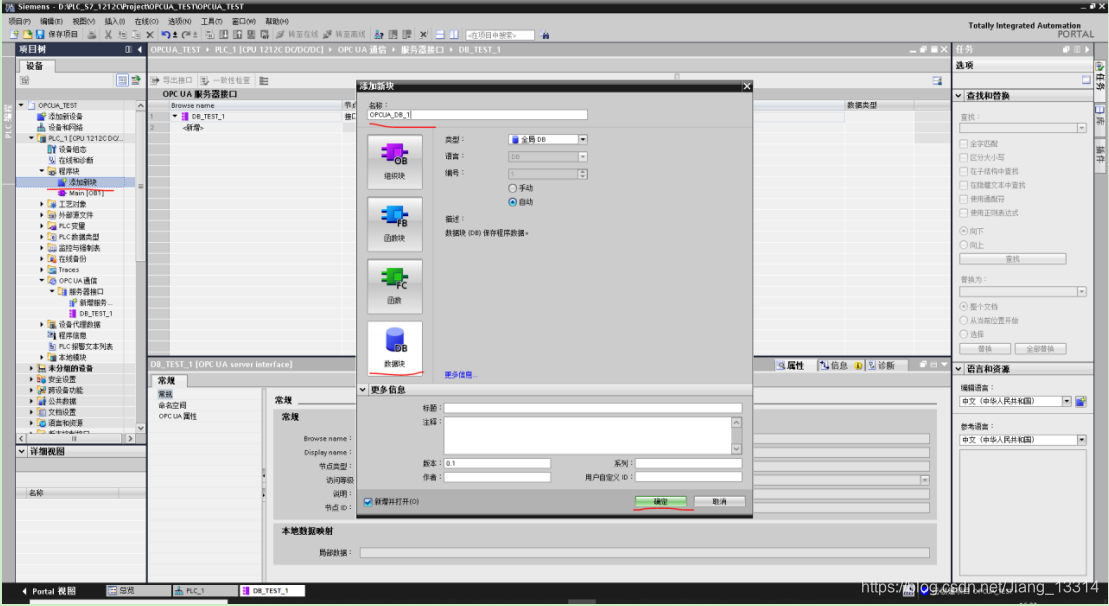This screenshot has width=1109, height=606.
Task: Click the 全部替换 replace all button
Action: tap(1040, 349)
